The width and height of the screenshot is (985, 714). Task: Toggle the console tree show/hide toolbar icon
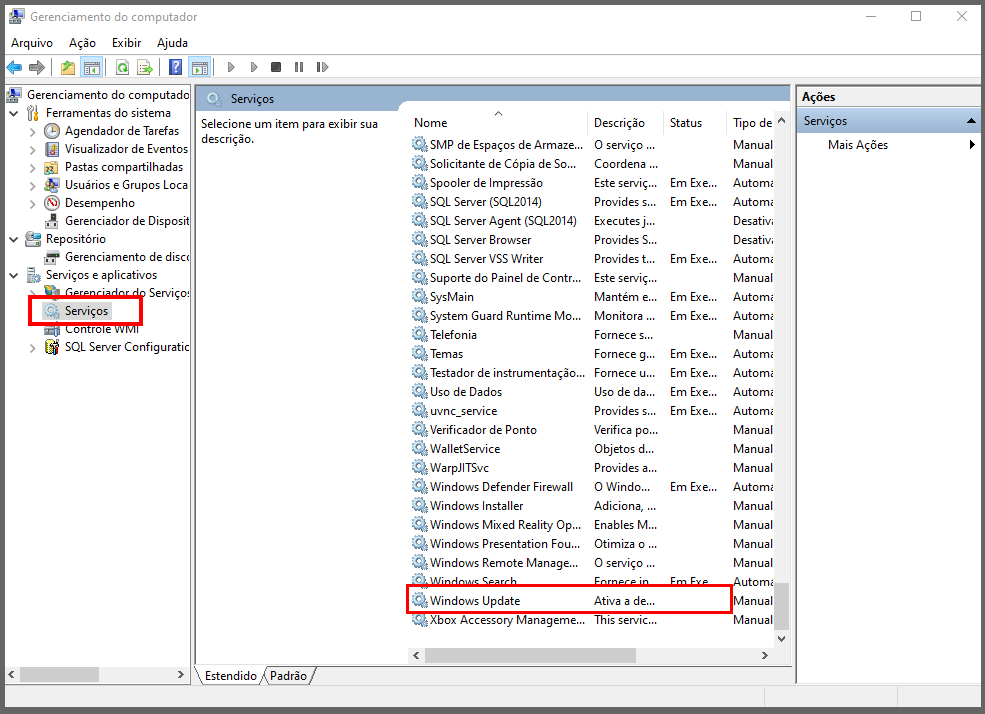tap(92, 67)
